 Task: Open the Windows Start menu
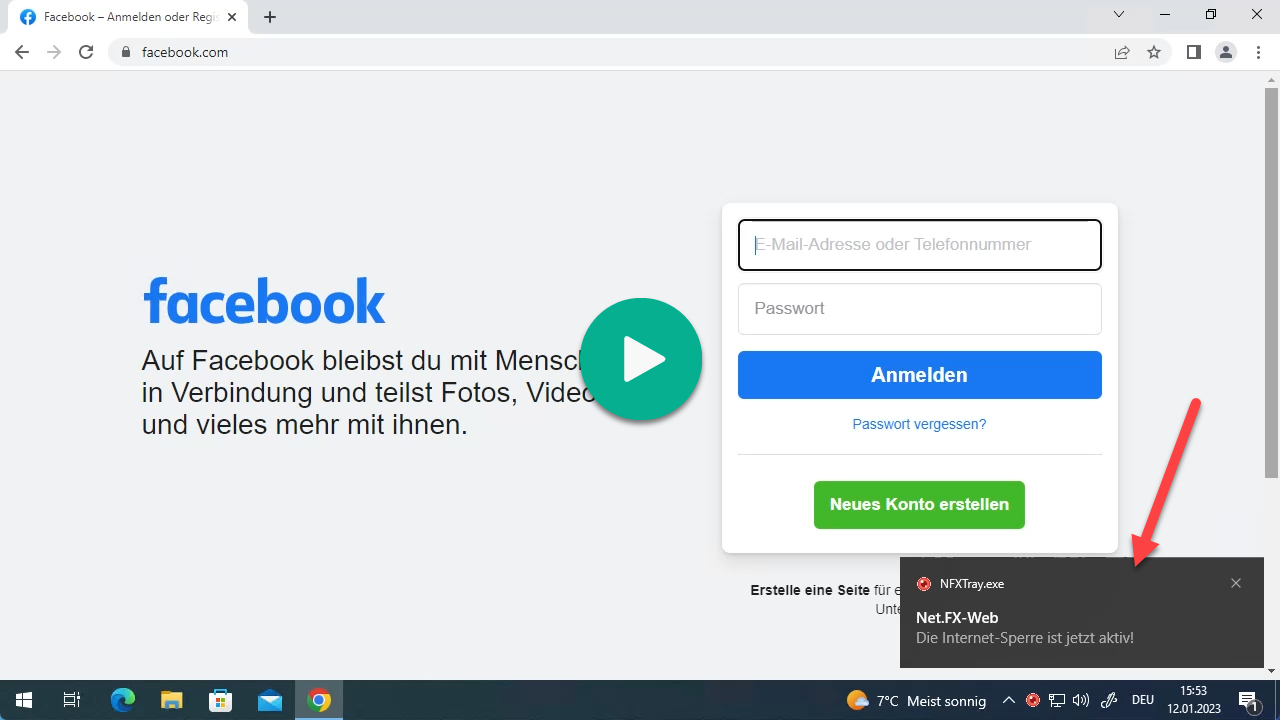pos(24,700)
